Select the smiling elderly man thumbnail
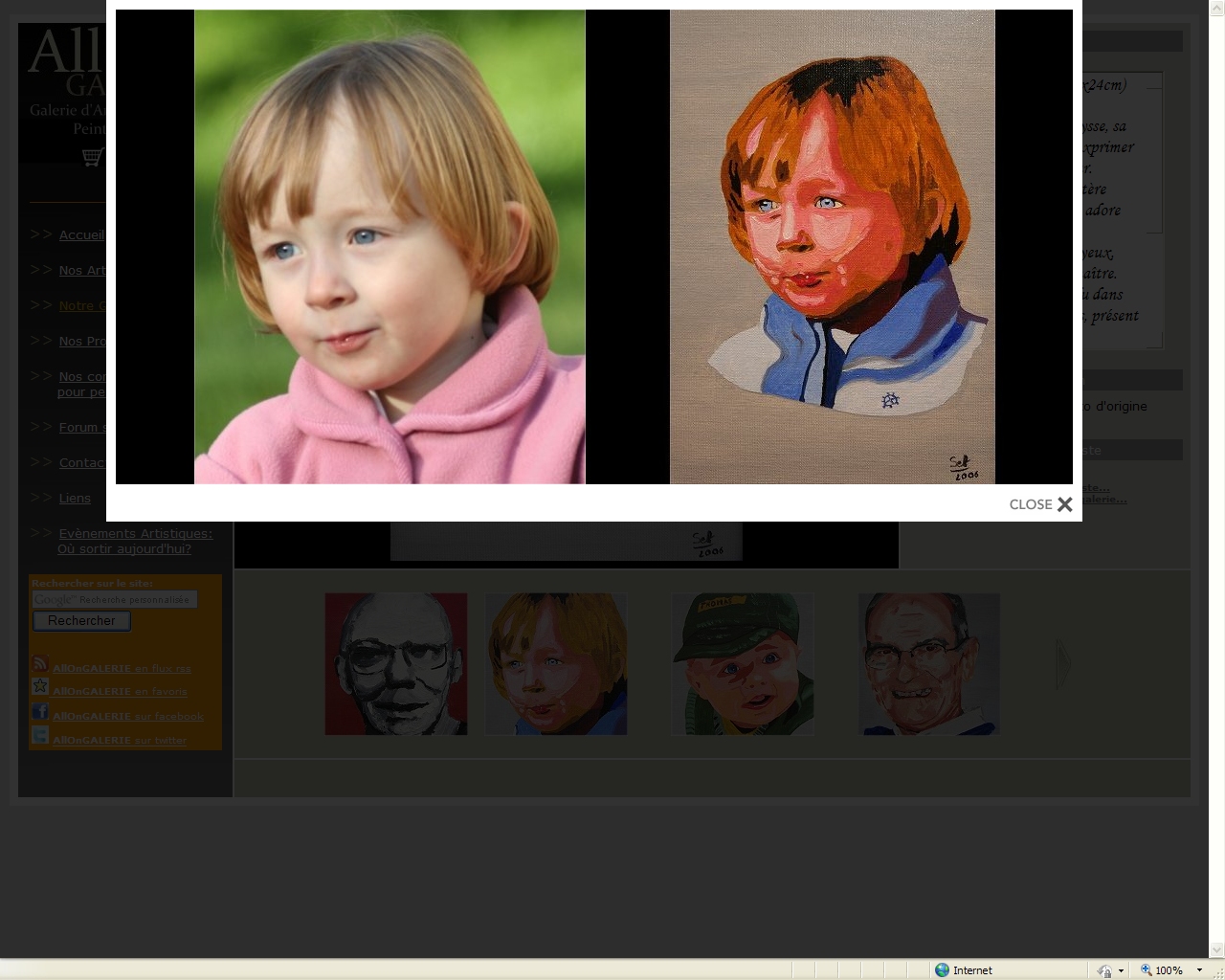This screenshot has width=1225, height=980. [x=929, y=664]
